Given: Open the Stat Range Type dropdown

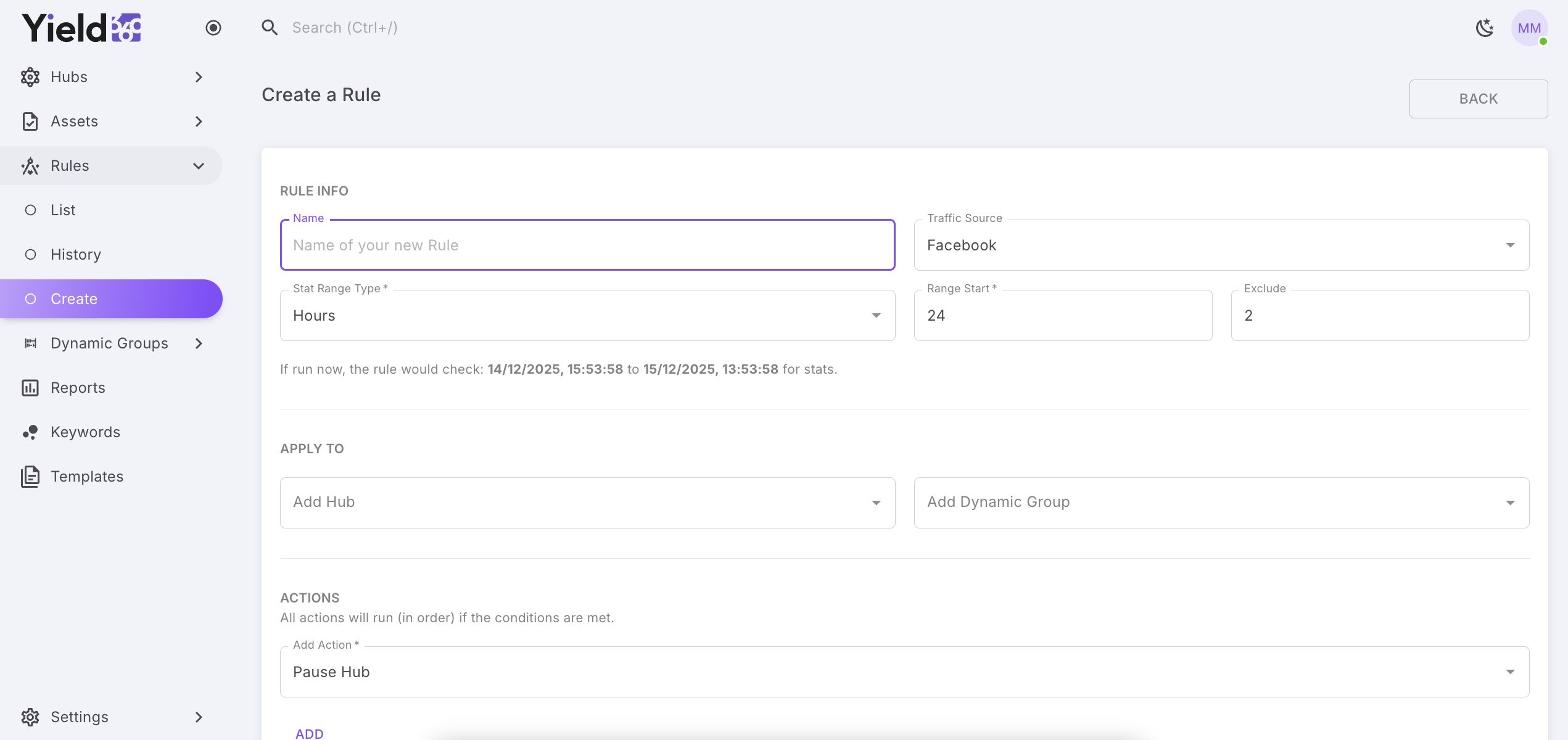Looking at the screenshot, I should click(x=587, y=316).
